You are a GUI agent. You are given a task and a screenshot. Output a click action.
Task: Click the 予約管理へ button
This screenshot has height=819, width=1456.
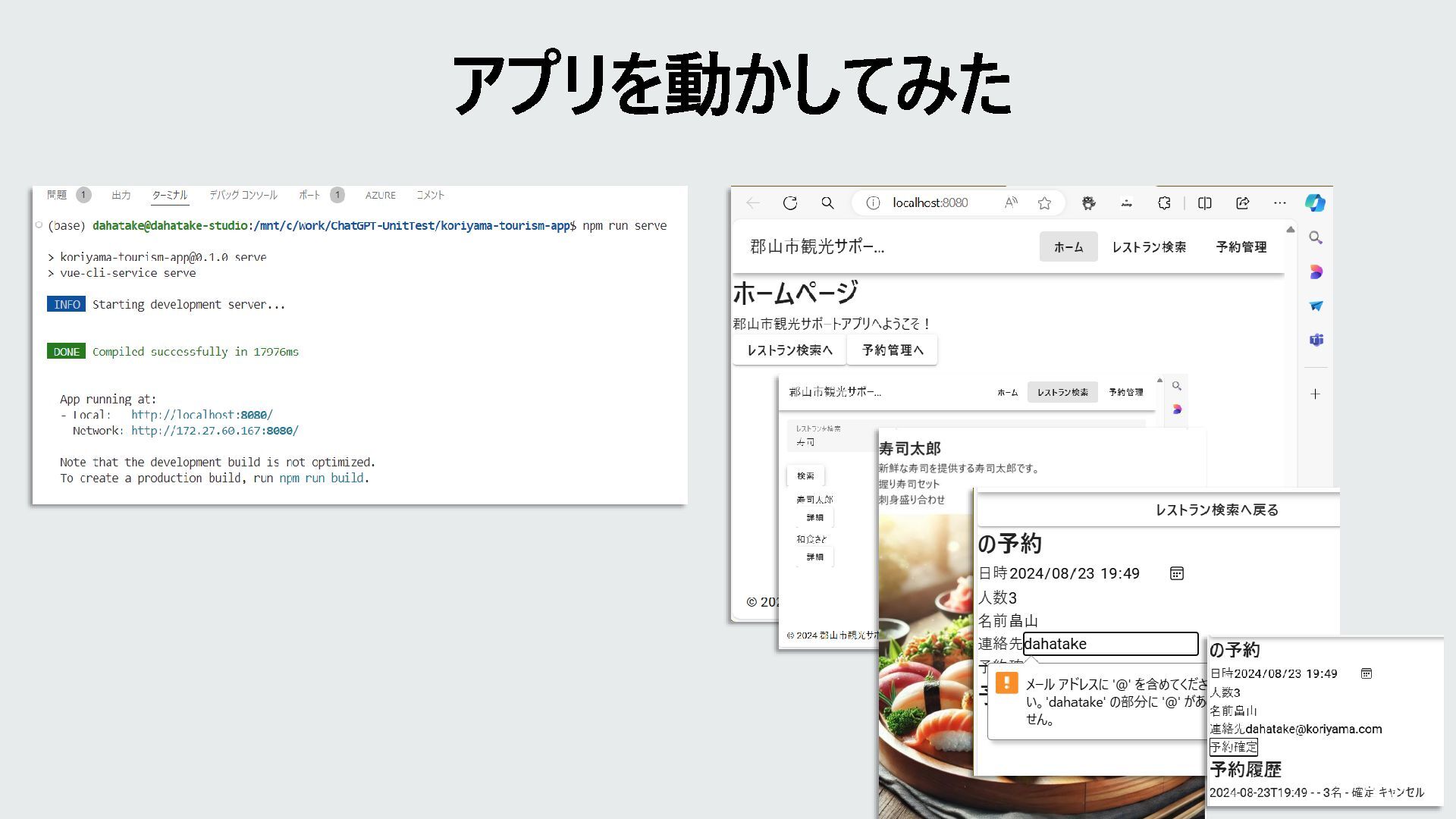[892, 350]
